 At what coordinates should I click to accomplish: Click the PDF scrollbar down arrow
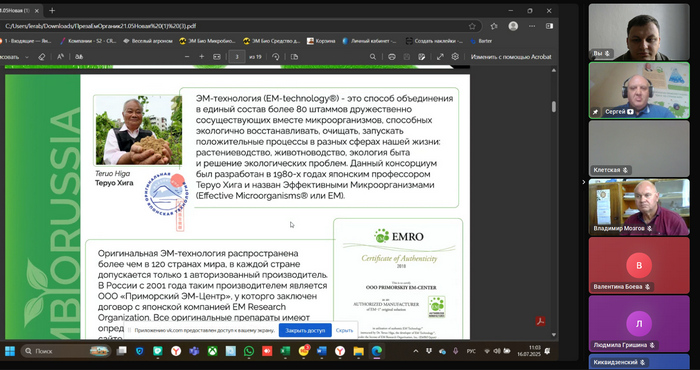click(x=554, y=335)
